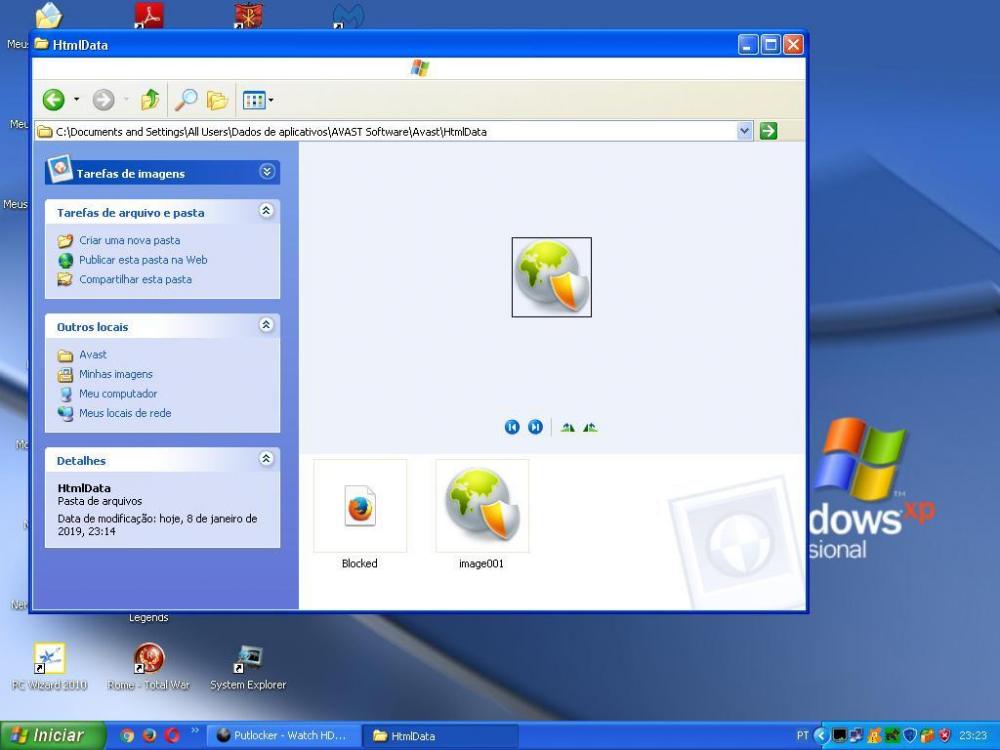Rotate image clockwise

point(568,427)
